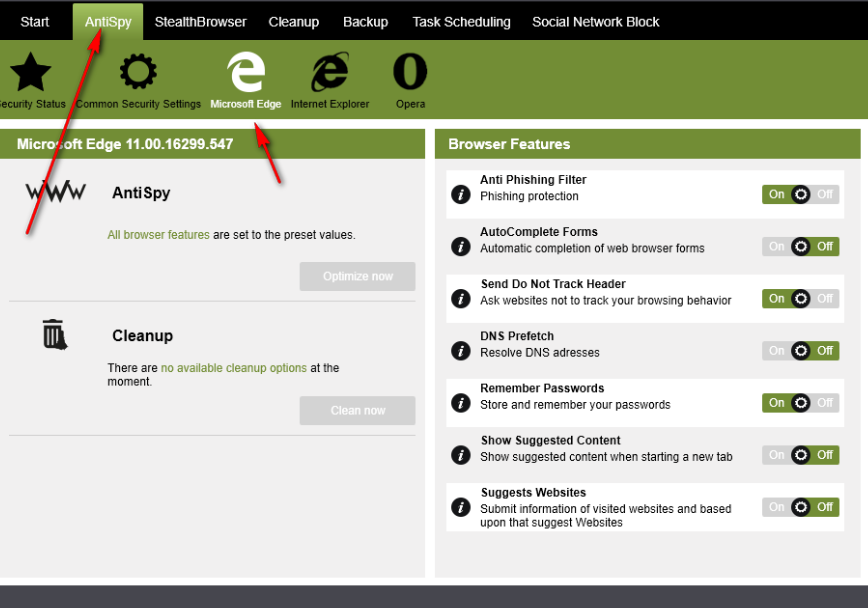Switch to the StealthBrowser tab
Image resolution: width=868 pixels, height=608 pixels.
coord(200,22)
